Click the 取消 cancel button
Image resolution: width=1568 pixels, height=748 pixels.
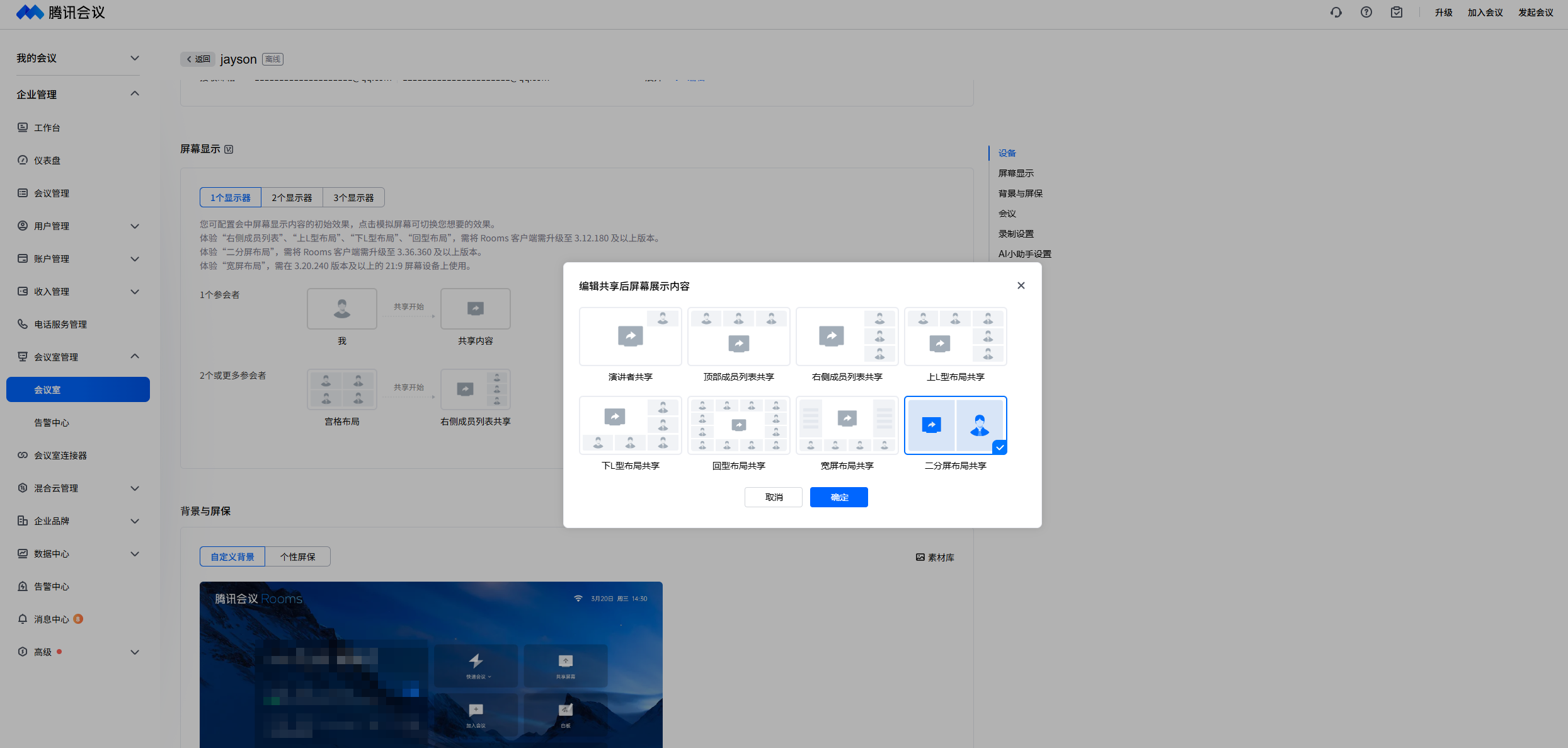[773, 497]
